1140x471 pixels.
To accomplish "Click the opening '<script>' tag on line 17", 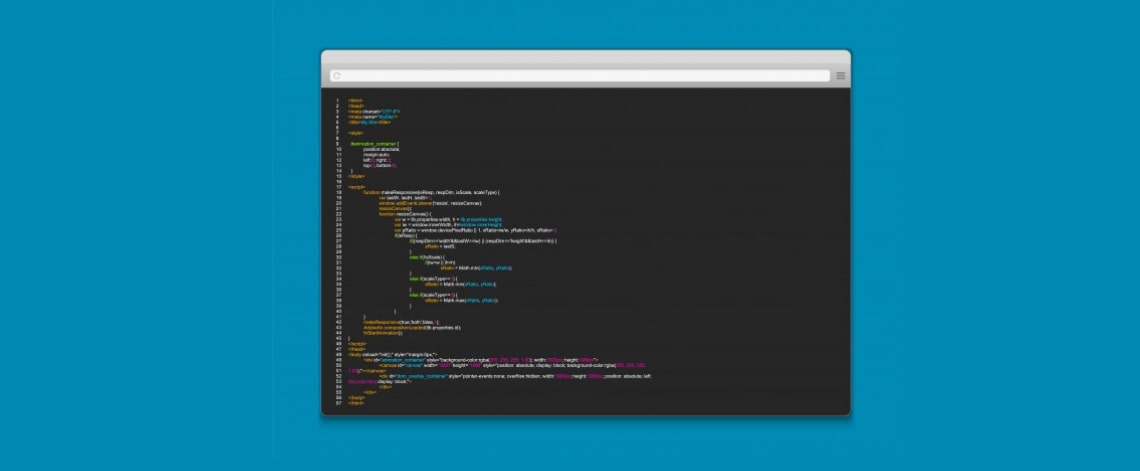I will coord(356,188).
